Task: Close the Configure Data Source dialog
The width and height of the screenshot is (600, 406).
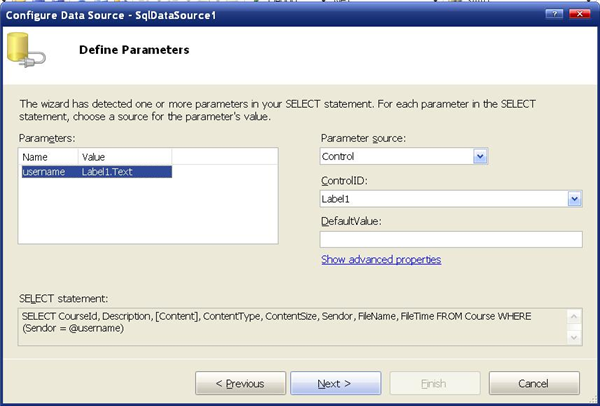Action: (579, 14)
